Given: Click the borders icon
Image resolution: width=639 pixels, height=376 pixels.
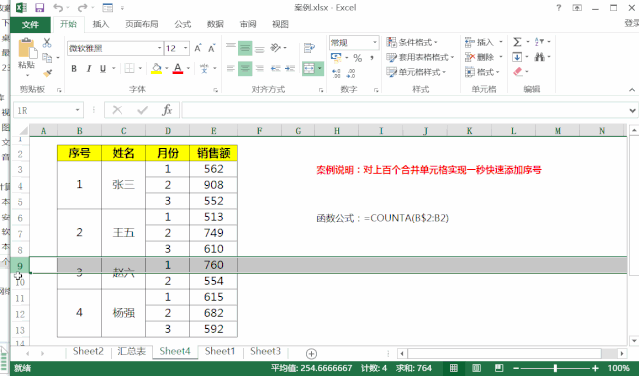Looking at the screenshot, I should tap(130, 68).
